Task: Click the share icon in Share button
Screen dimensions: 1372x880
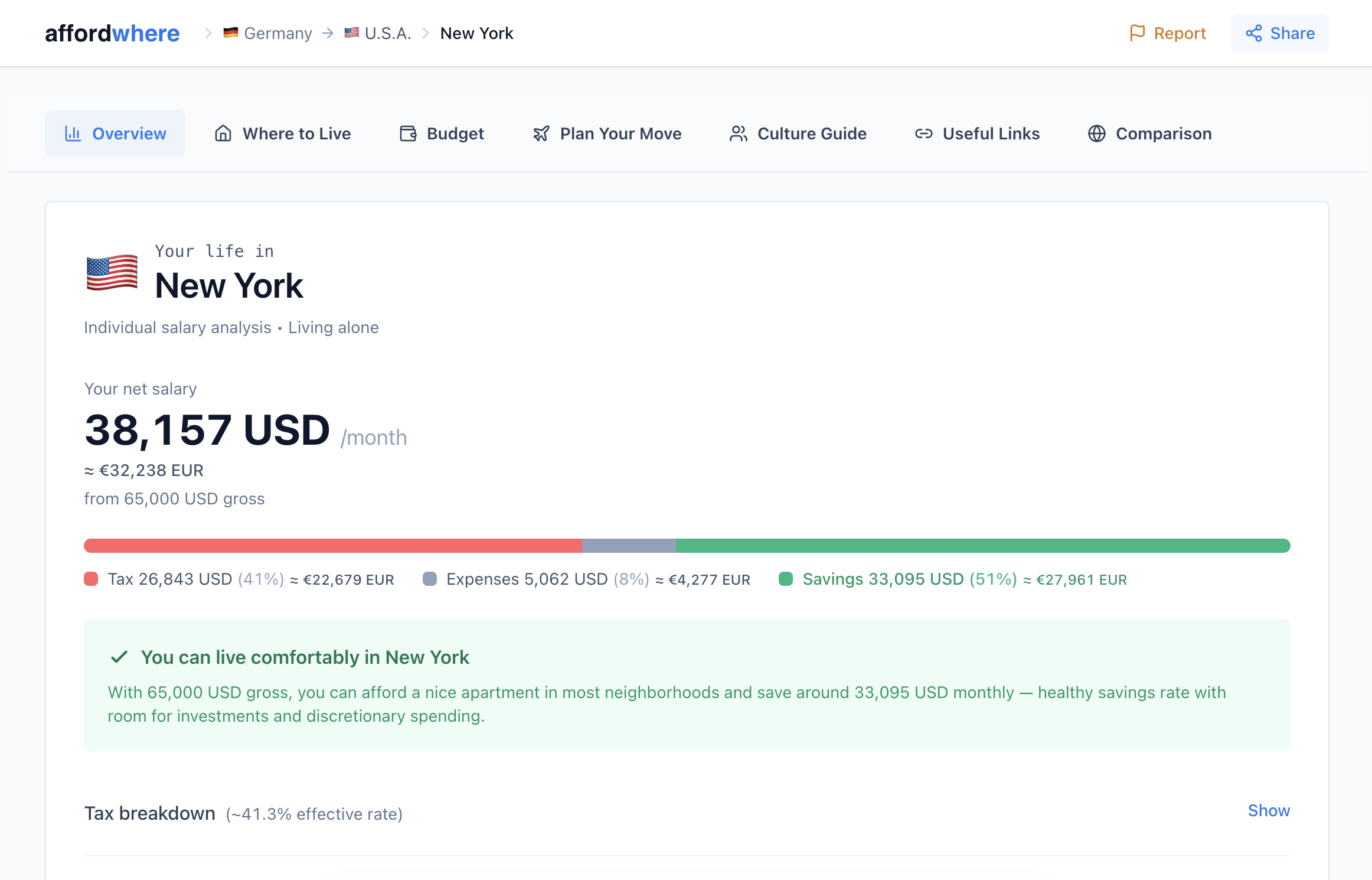Action: pos(1253,33)
